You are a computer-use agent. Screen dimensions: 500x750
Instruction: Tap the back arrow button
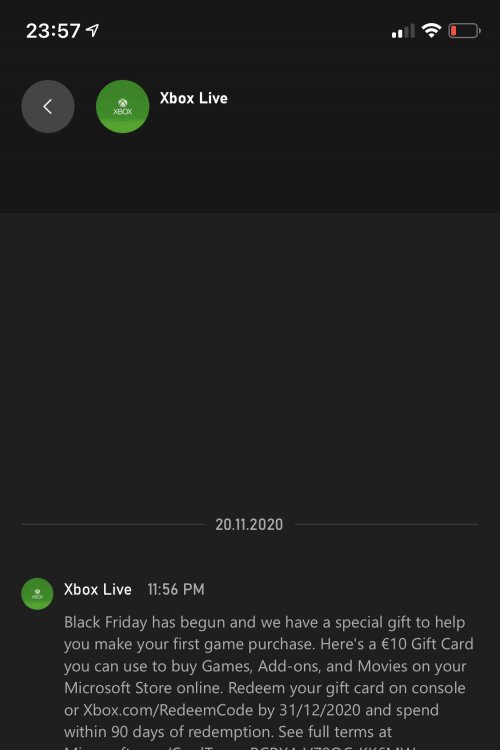tap(48, 106)
